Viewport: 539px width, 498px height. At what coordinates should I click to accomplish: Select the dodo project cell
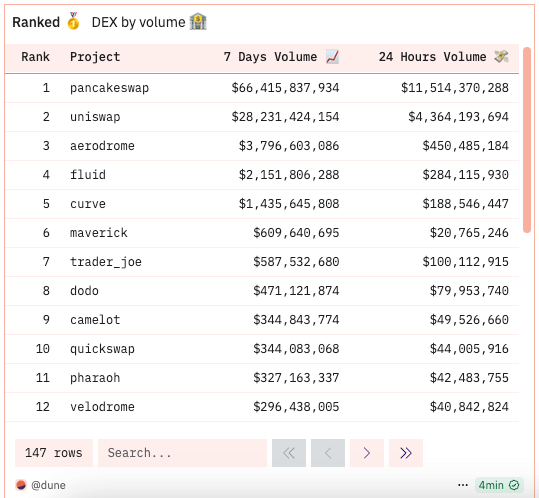84,291
